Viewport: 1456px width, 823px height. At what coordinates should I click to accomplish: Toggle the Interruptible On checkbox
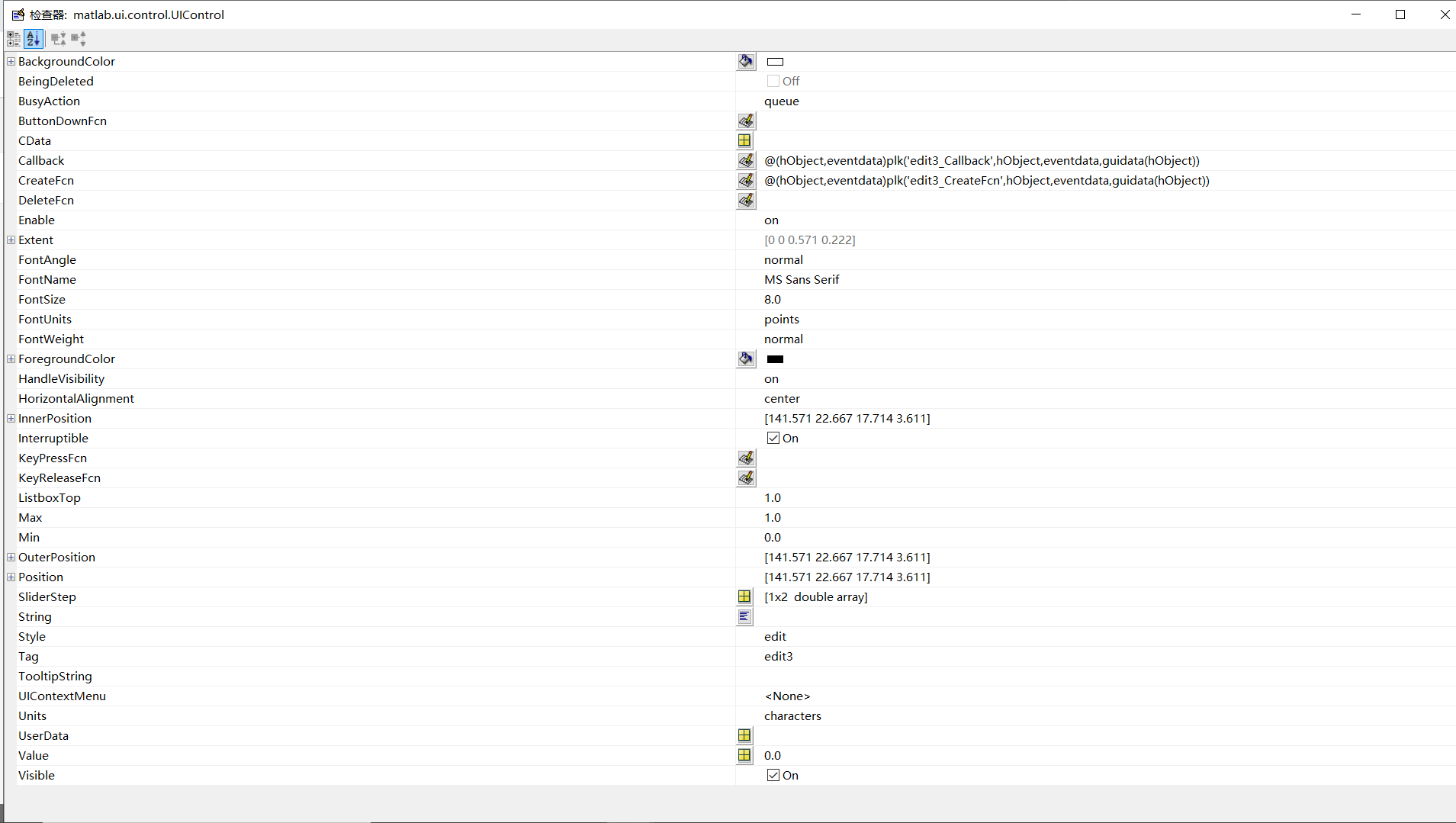(773, 438)
